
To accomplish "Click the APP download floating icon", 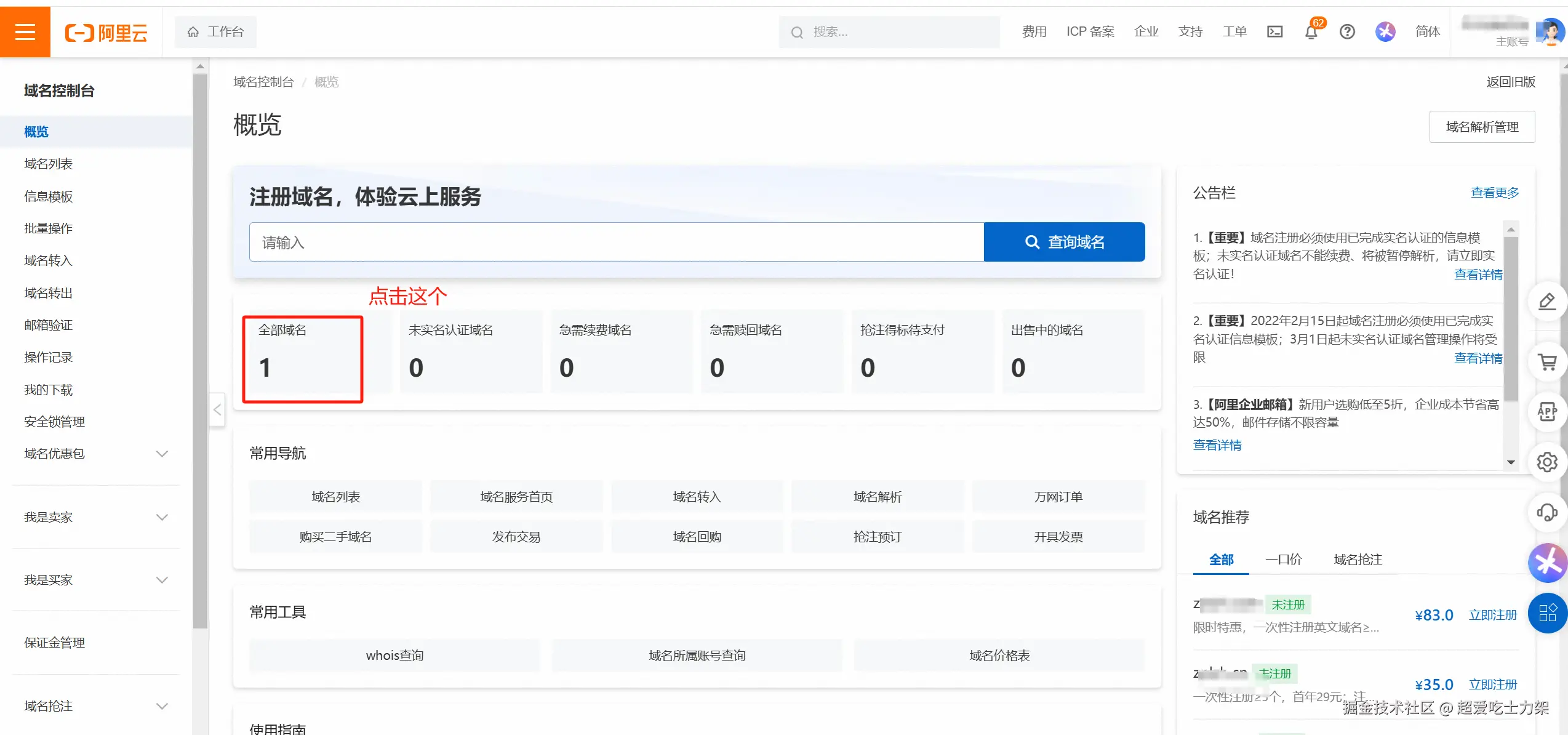I will 1547,412.
